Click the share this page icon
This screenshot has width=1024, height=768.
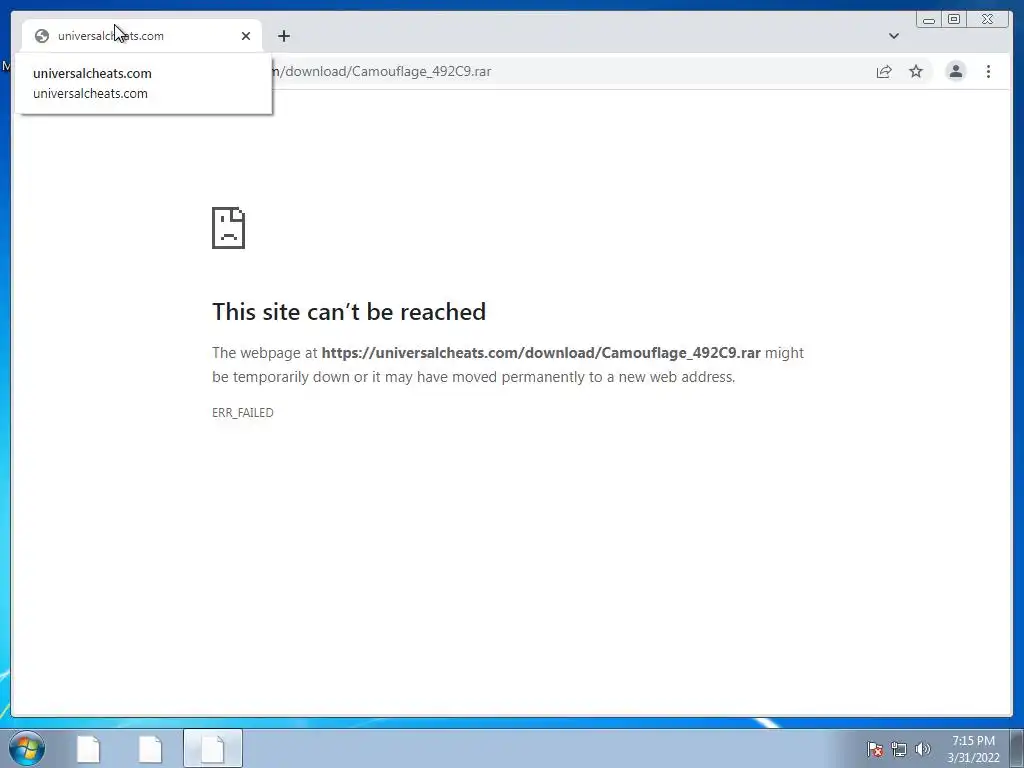point(884,71)
